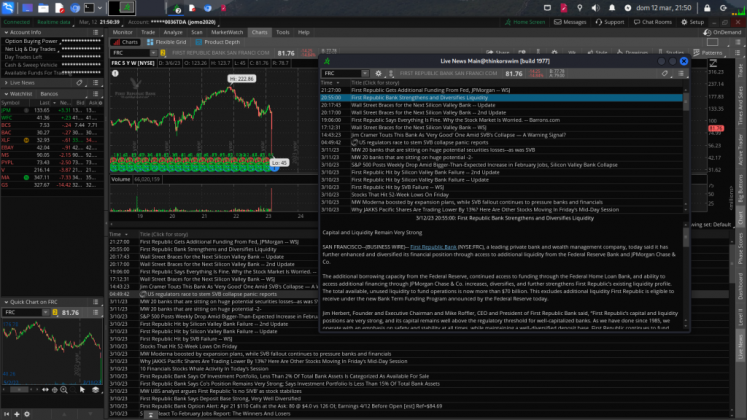Image resolution: width=747 pixels, height=420 pixels.
Task: Open the chart symbol FRC dropdown
Action: tap(153, 53)
